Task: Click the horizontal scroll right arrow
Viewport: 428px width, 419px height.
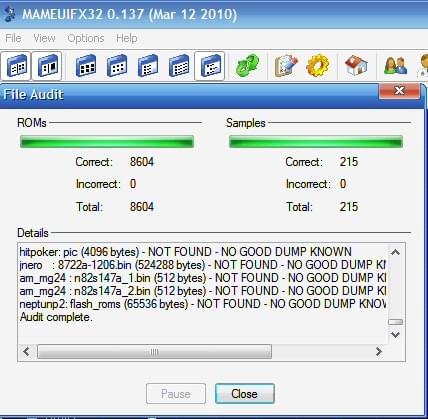Action: (378, 351)
